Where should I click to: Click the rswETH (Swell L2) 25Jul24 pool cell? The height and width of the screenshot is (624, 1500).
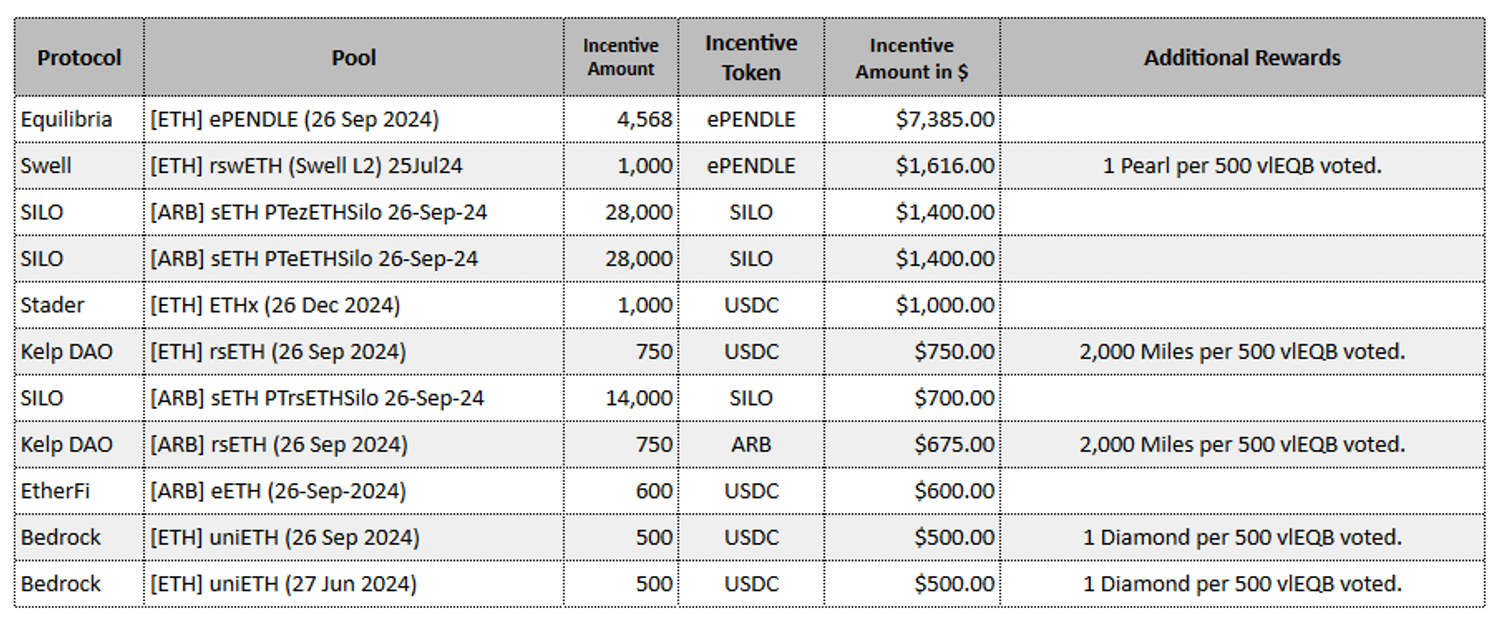pos(307,166)
